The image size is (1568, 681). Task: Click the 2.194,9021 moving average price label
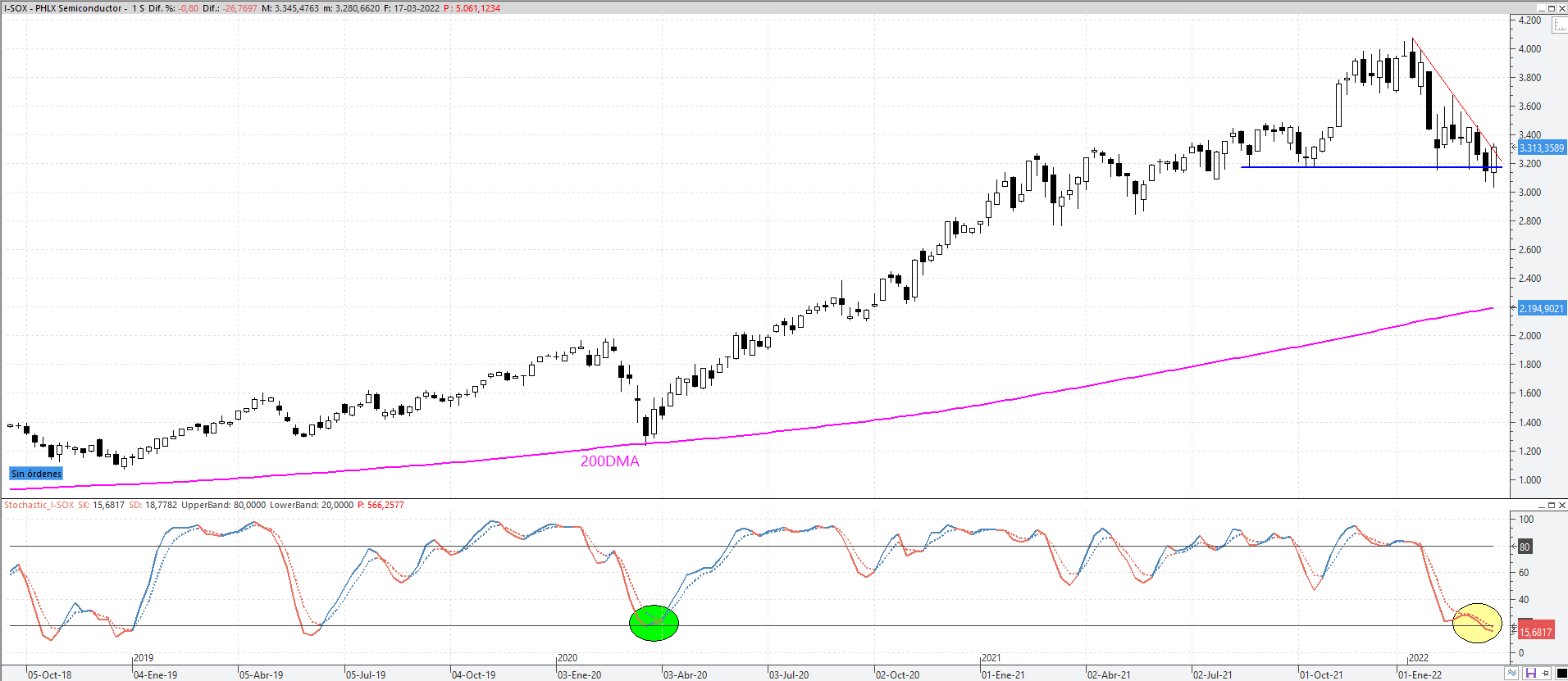(1541, 309)
